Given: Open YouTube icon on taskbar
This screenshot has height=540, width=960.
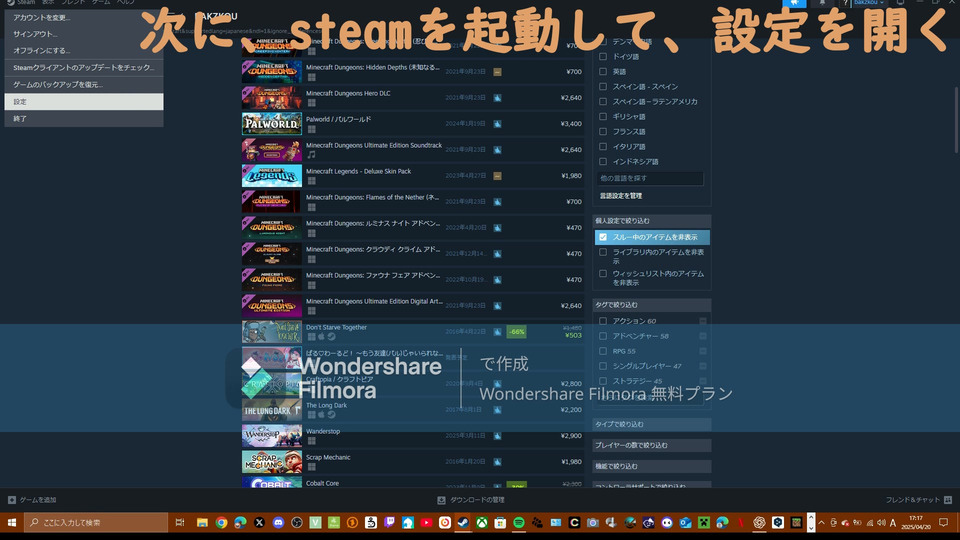Looking at the screenshot, I should 426,522.
